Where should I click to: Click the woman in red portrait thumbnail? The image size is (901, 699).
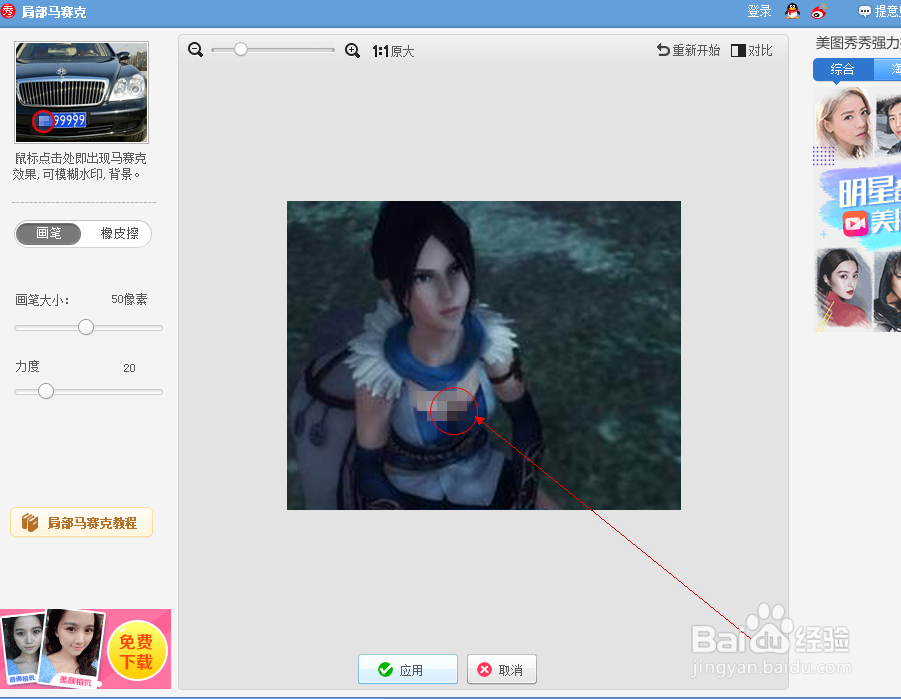click(x=844, y=290)
